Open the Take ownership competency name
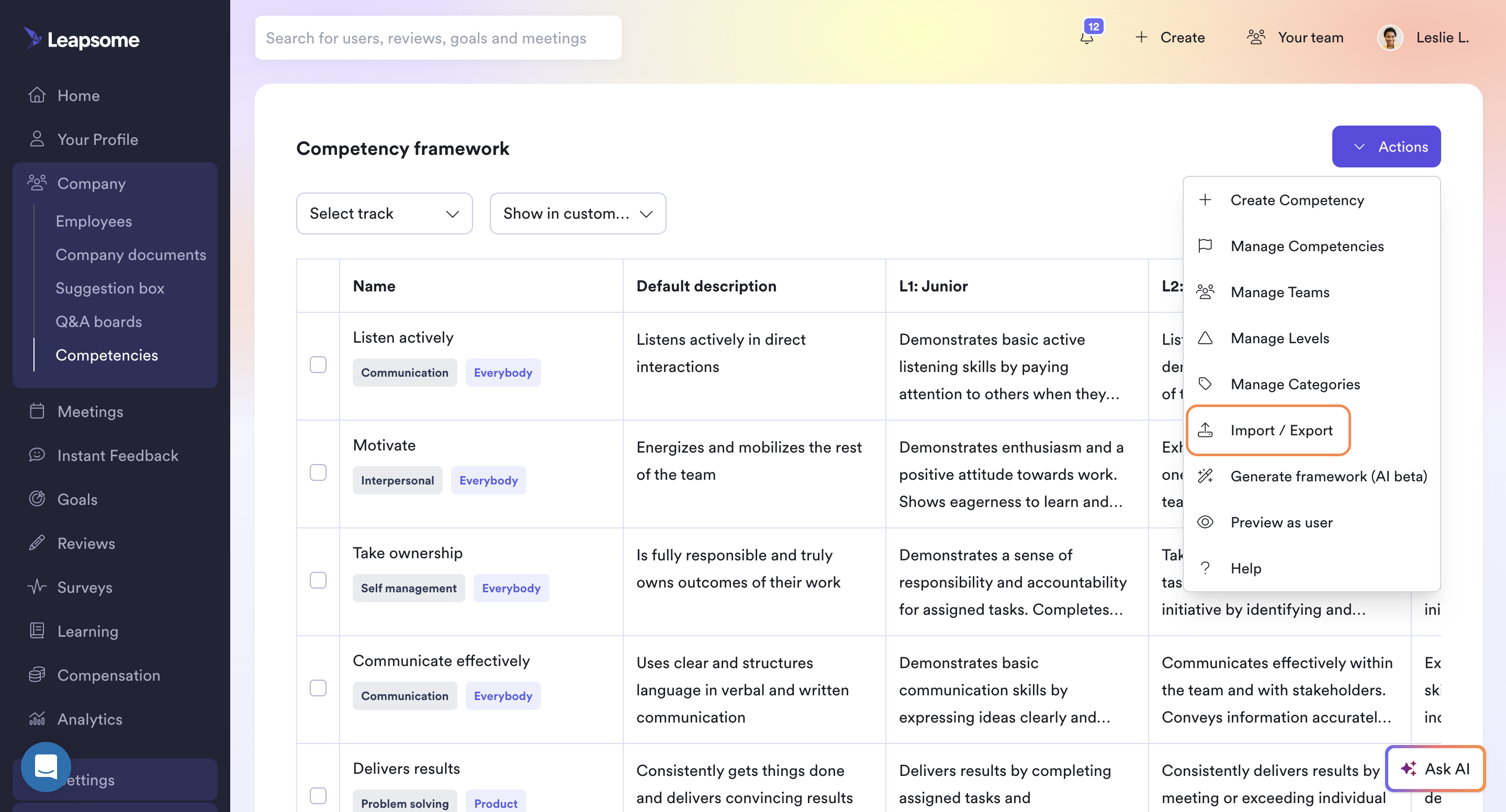 click(407, 552)
